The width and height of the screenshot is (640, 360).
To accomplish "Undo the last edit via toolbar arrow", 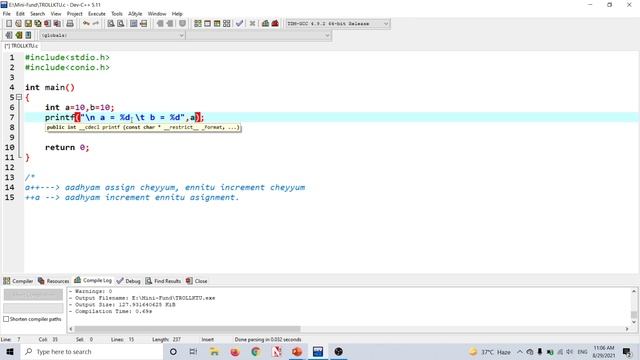I will pos(86,24).
